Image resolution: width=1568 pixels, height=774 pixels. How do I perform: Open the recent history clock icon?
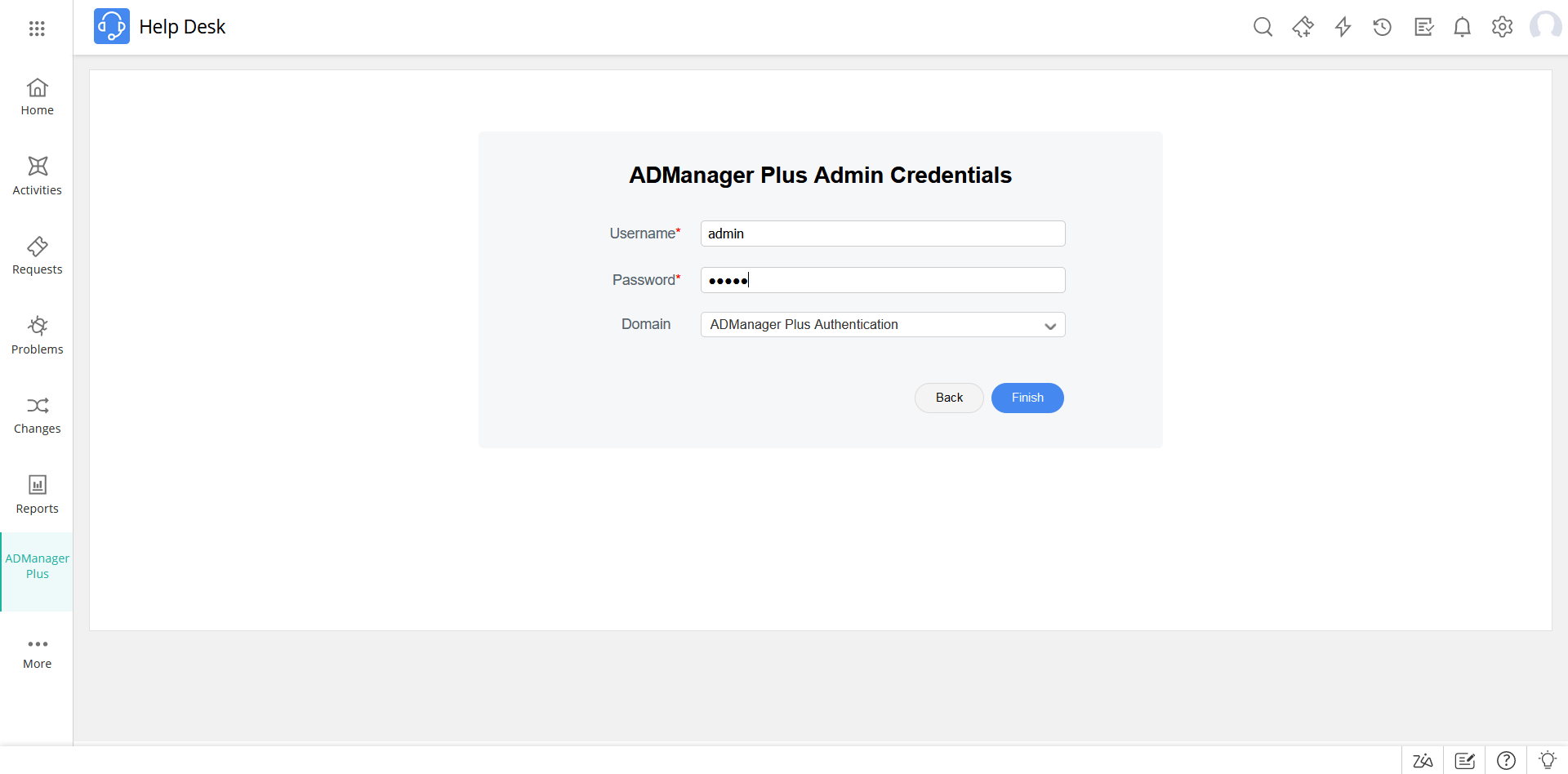tap(1382, 27)
